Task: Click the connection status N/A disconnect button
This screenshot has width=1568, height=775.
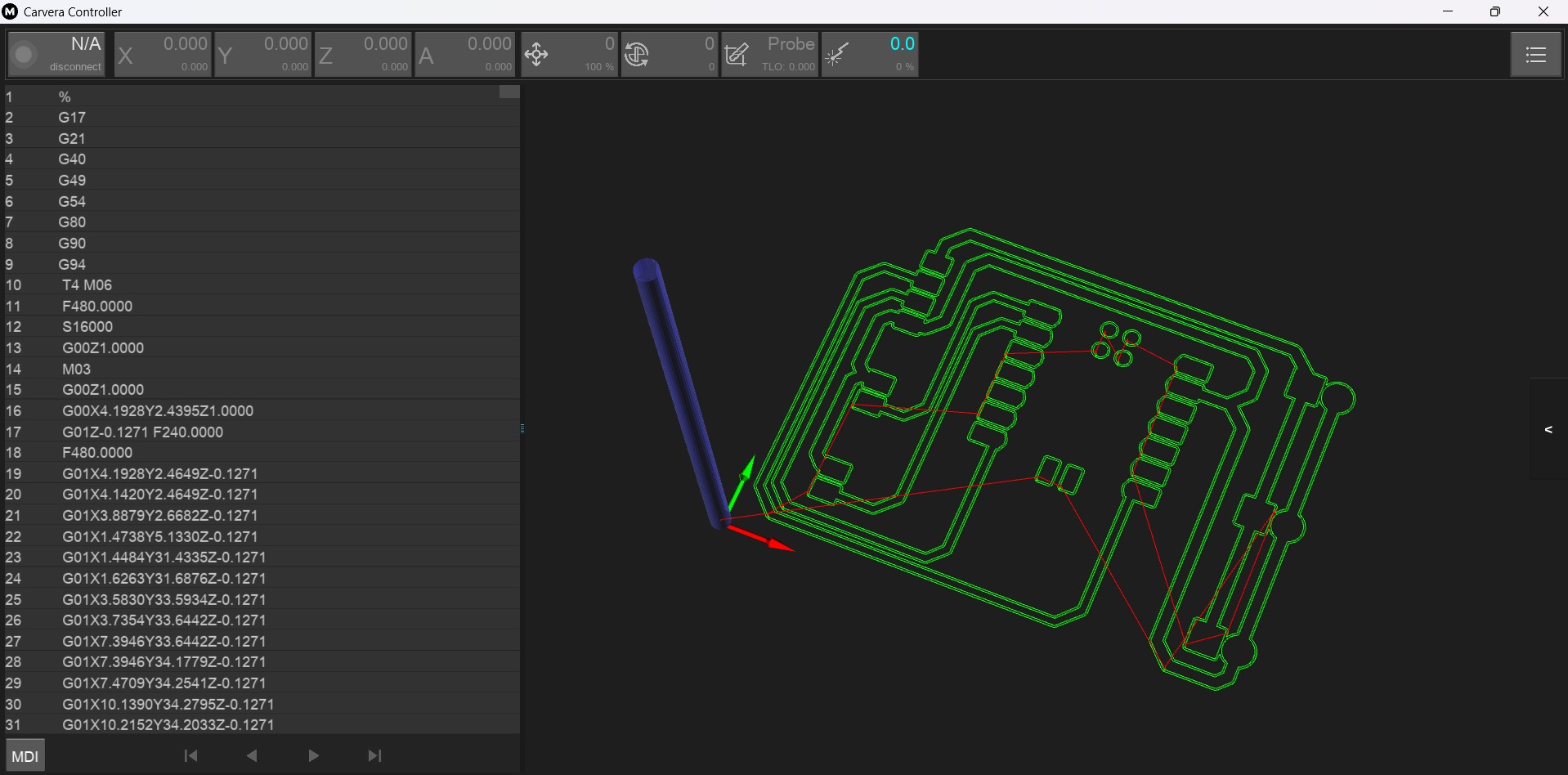Action: click(56, 55)
